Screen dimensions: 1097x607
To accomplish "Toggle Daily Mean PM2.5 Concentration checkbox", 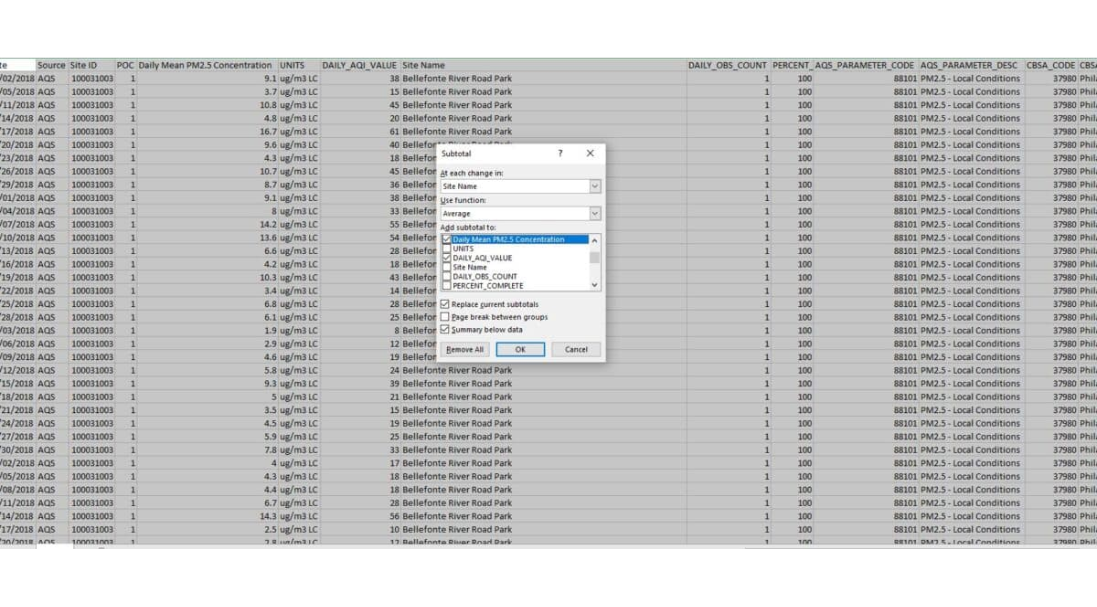I will coord(446,239).
